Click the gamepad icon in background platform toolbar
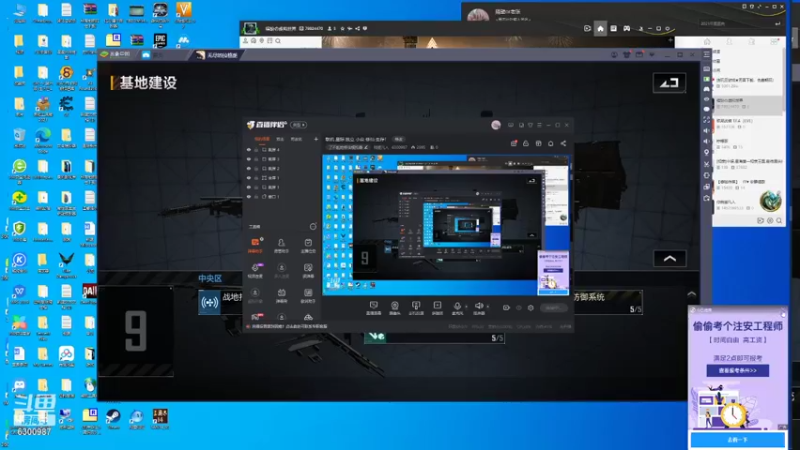The width and height of the screenshot is (800, 450). click(627, 29)
